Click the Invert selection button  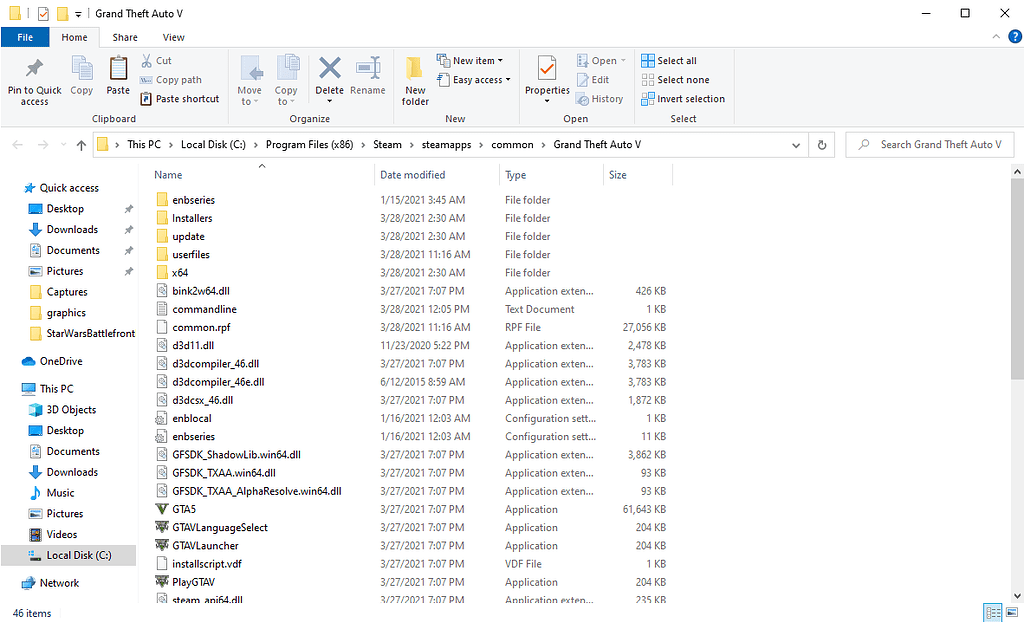pos(683,98)
